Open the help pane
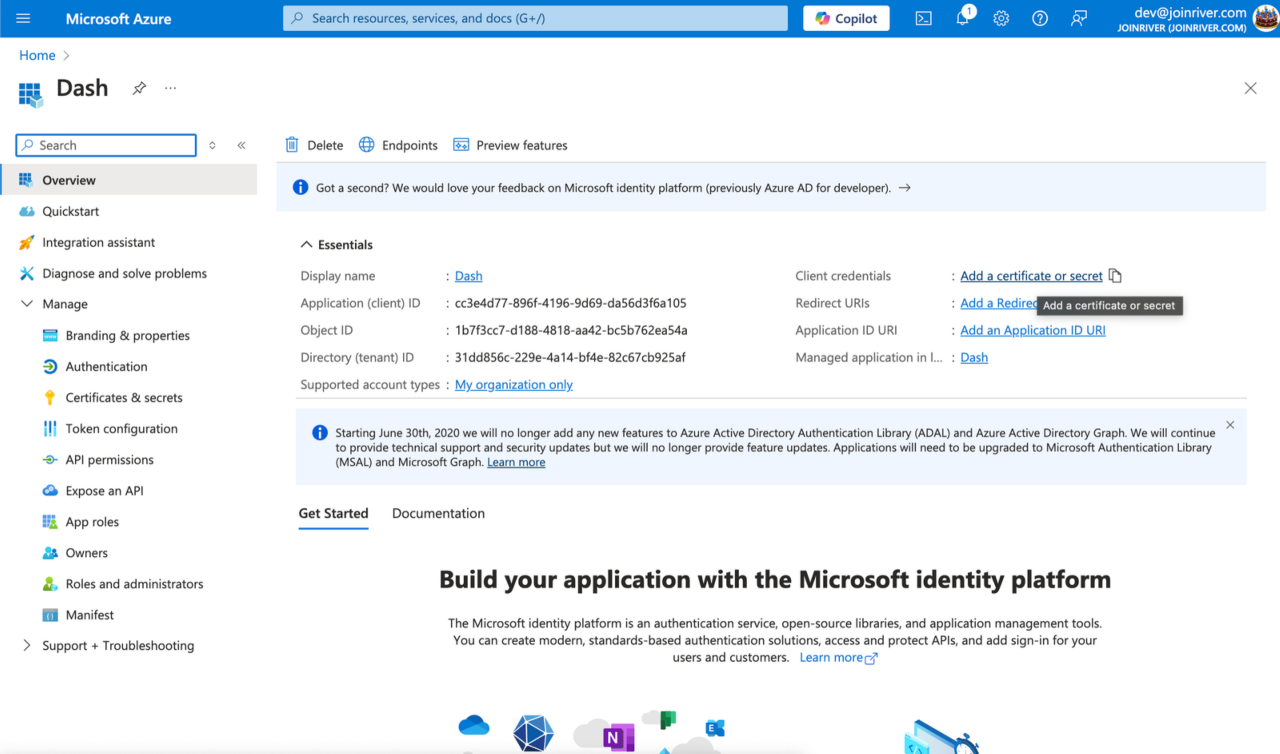The height and width of the screenshot is (754, 1280). (1039, 18)
